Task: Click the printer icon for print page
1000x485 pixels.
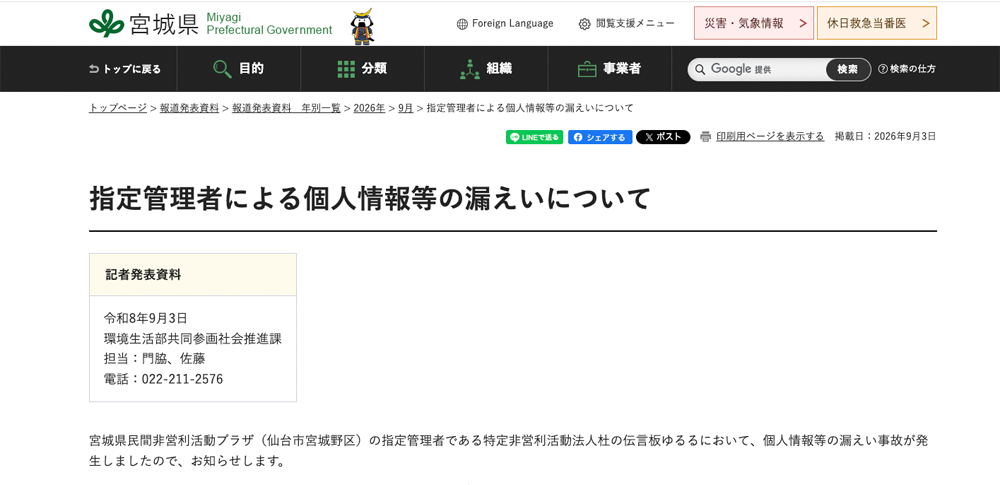Action: (705, 137)
